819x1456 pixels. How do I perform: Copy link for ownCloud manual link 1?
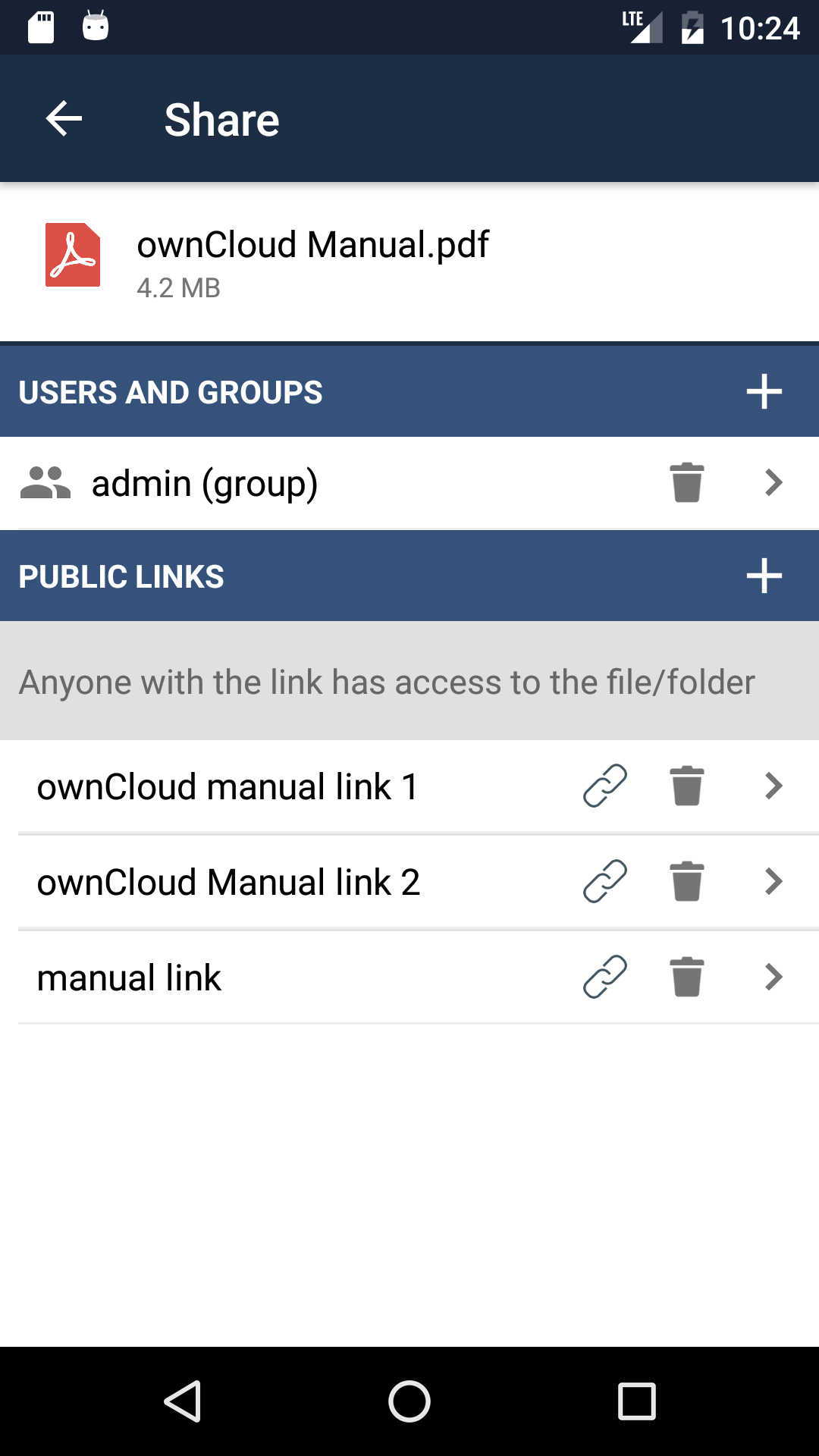(605, 786)
